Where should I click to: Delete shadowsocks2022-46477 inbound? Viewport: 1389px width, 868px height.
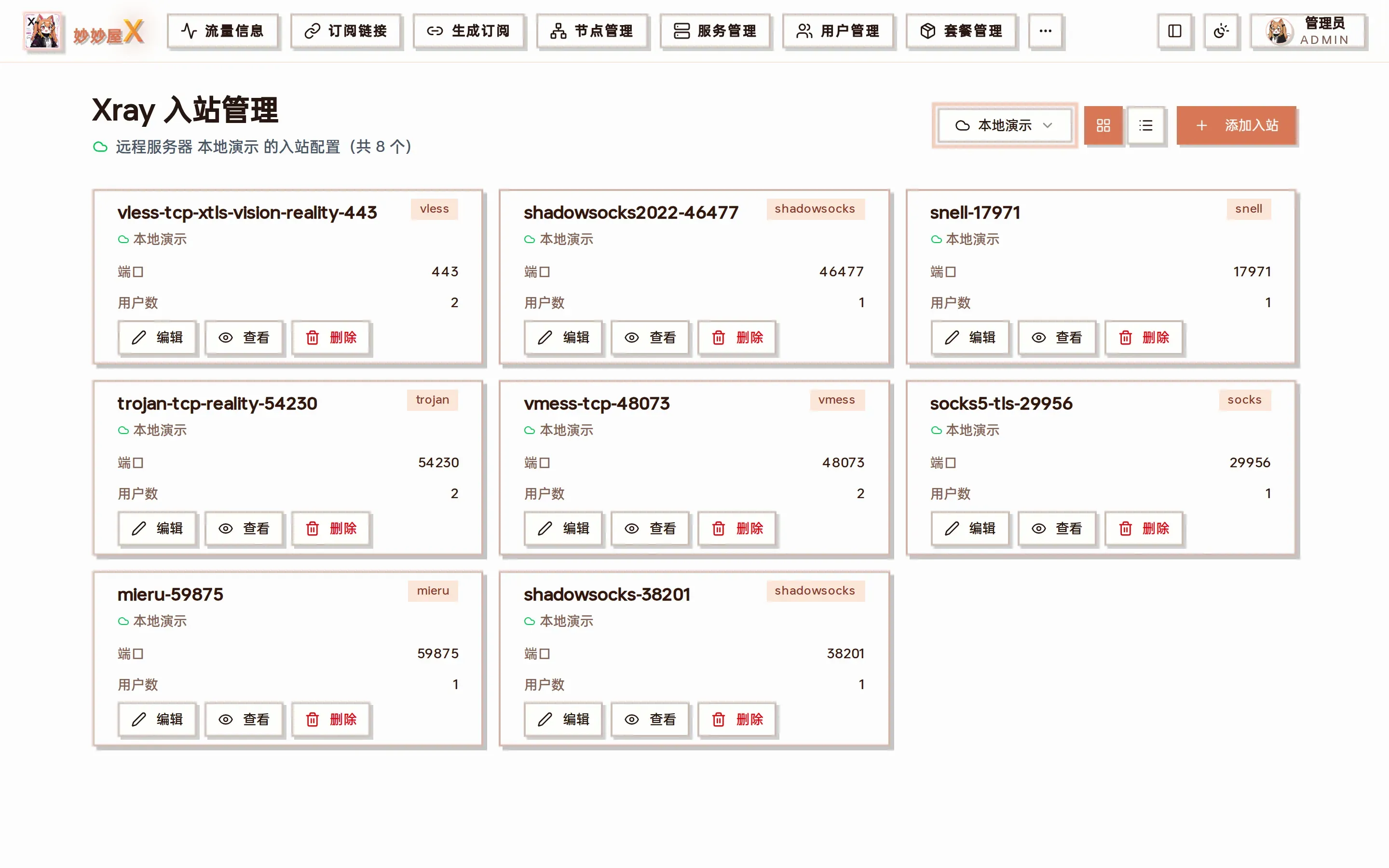(737, 338)
